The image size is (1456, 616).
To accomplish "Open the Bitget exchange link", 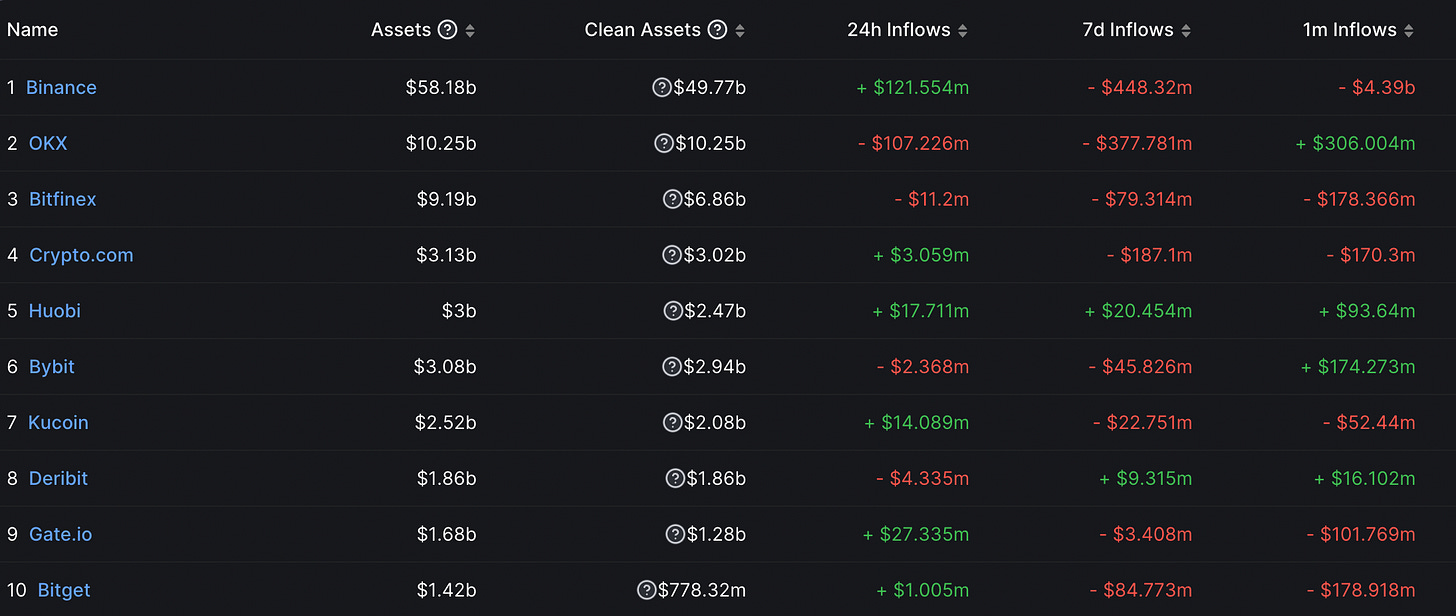I will [x=64, y=591].
